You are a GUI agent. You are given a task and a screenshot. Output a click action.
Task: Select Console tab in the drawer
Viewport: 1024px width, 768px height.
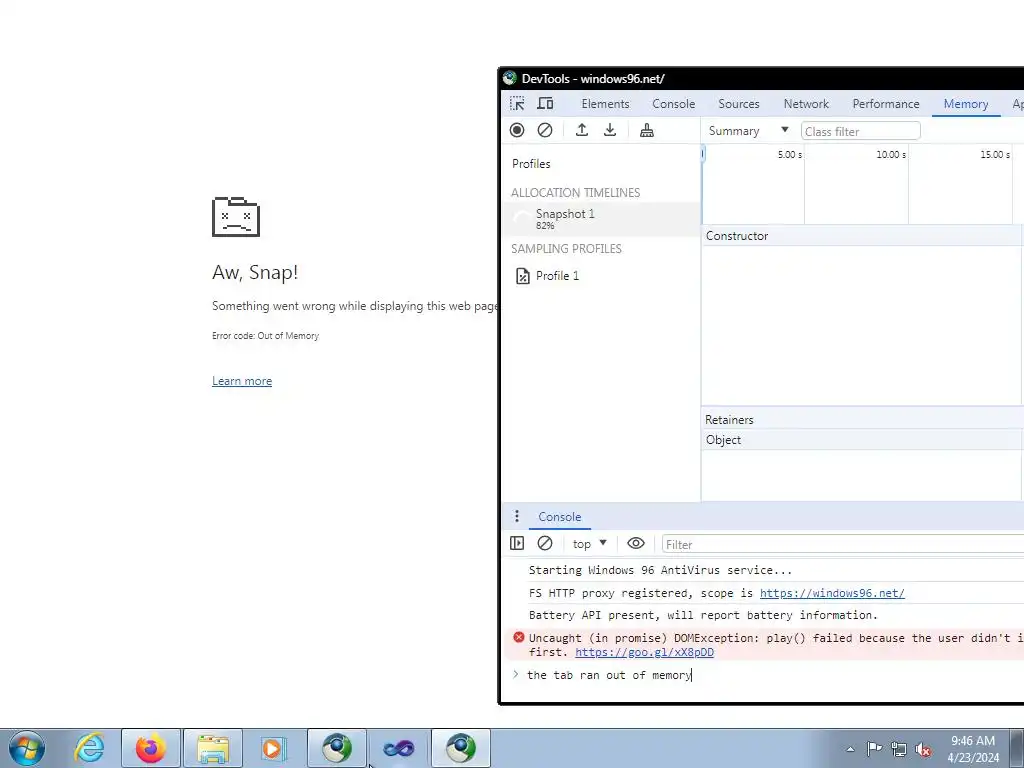click(x=560, y=517)
